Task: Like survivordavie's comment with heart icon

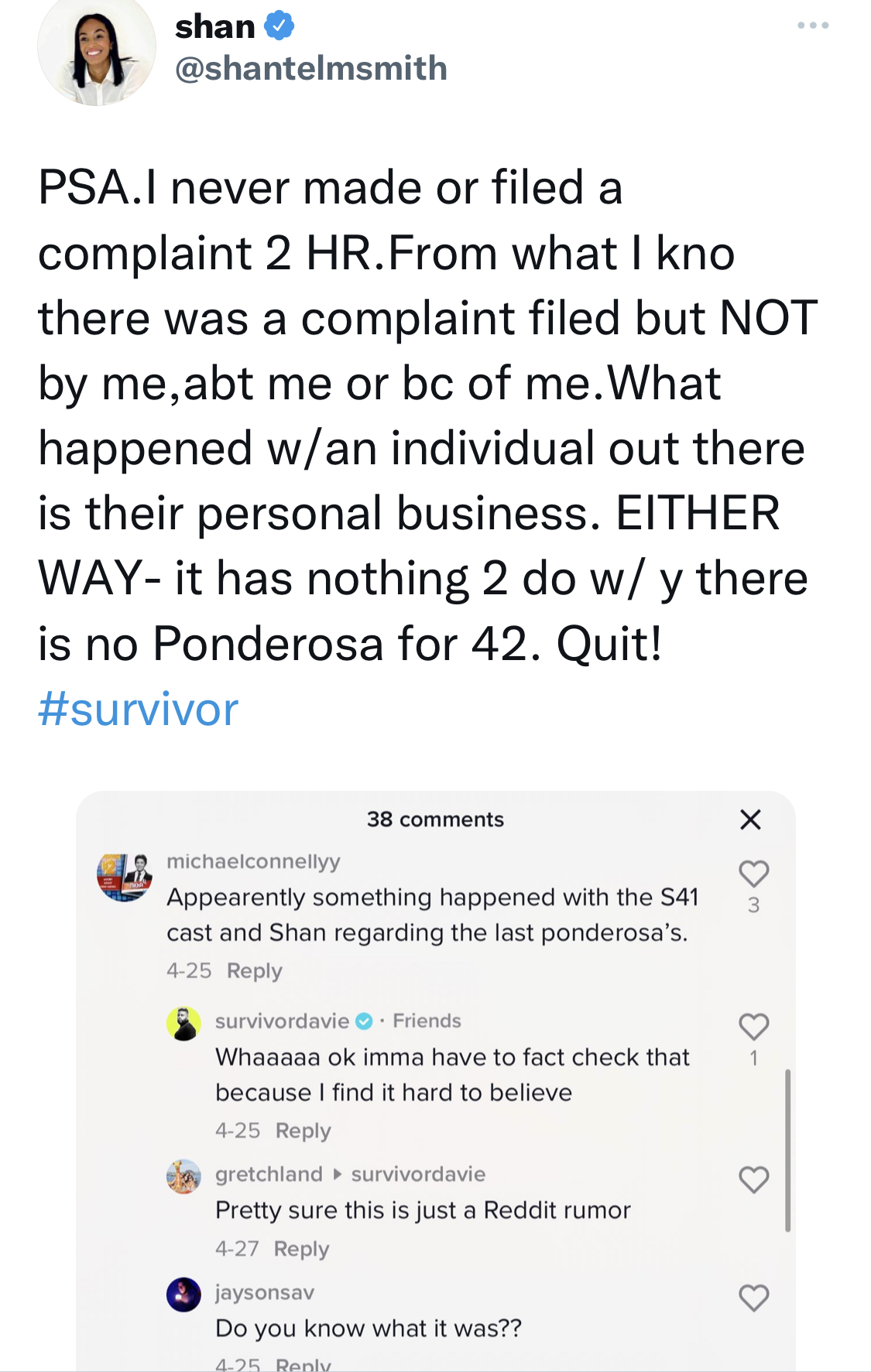Action: [x=753, y=1027]
